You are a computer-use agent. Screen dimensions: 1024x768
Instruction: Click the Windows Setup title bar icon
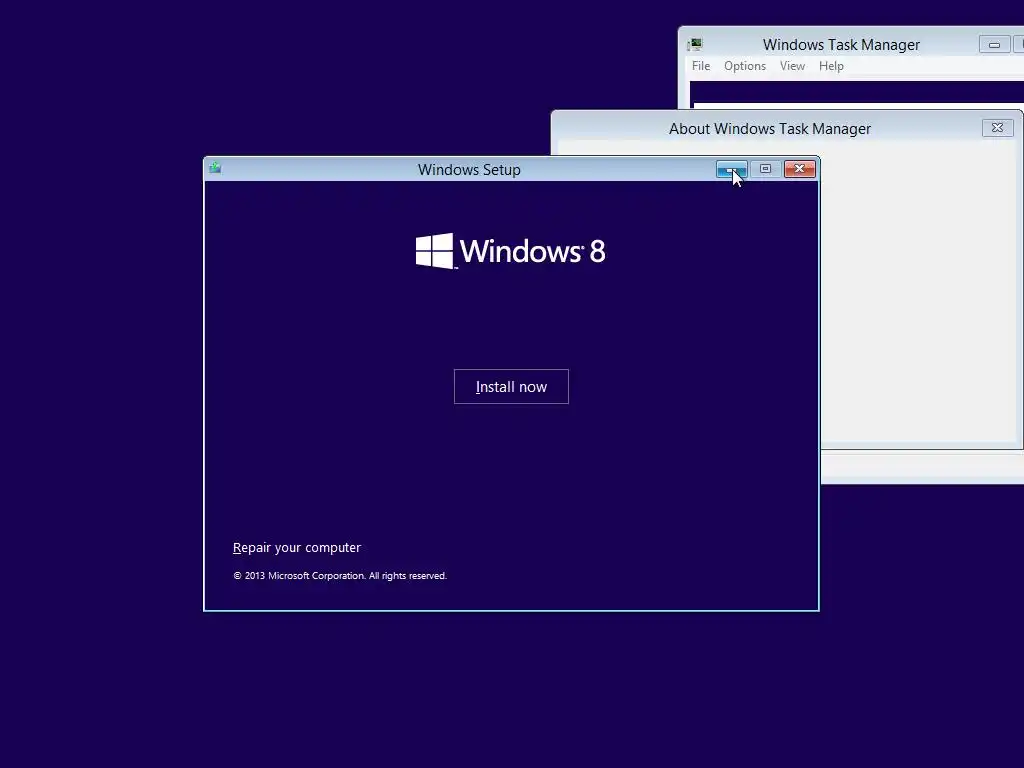[215, 168]
